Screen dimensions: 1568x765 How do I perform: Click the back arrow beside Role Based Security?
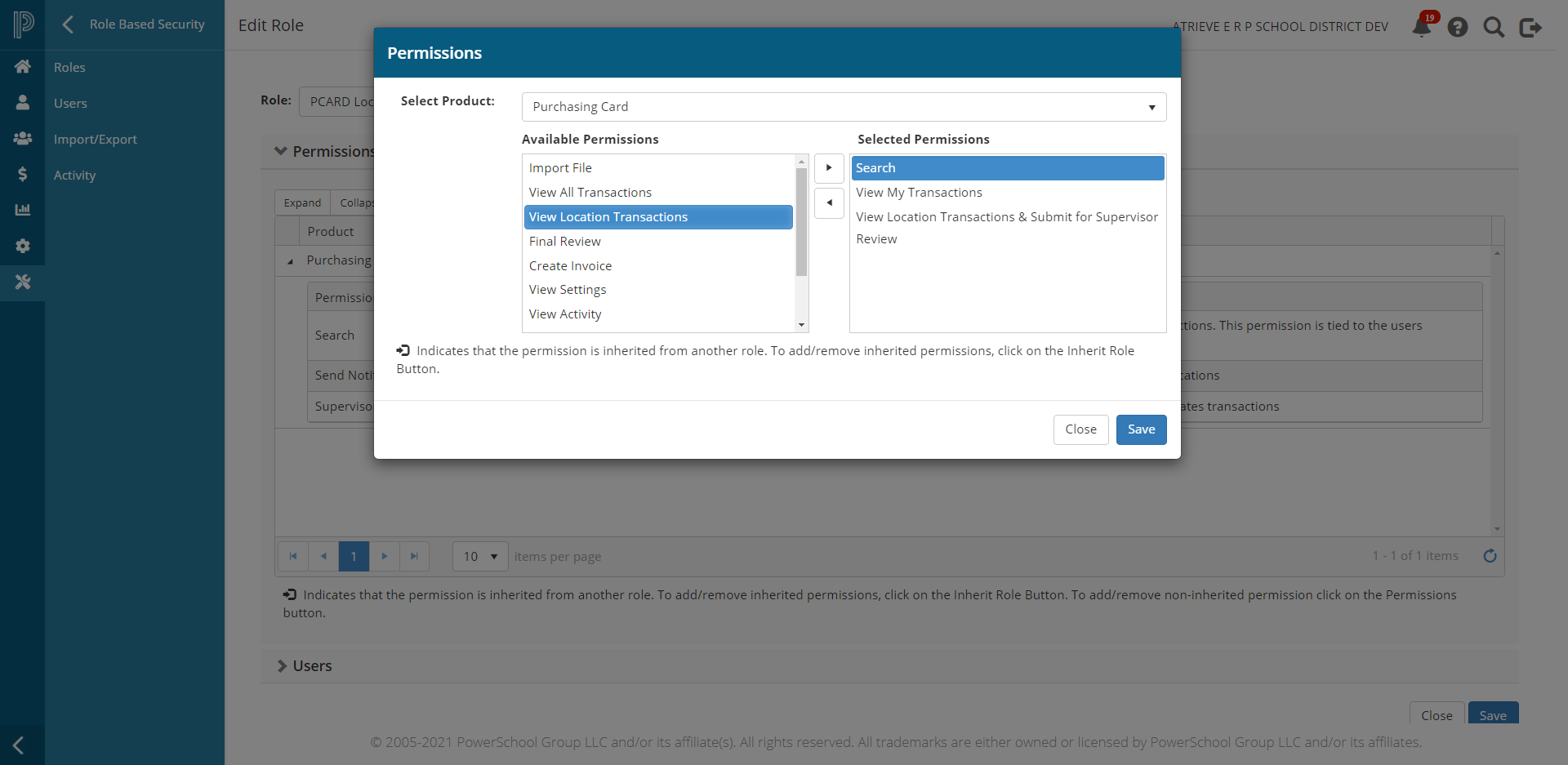coord(68,24)
